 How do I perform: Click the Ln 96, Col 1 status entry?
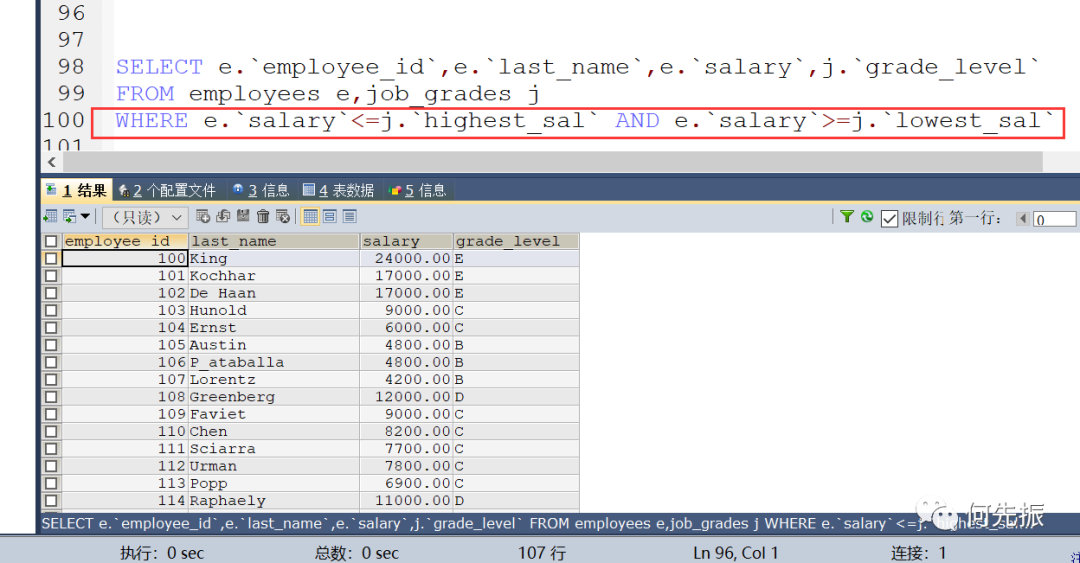click(x=736, y=553)
